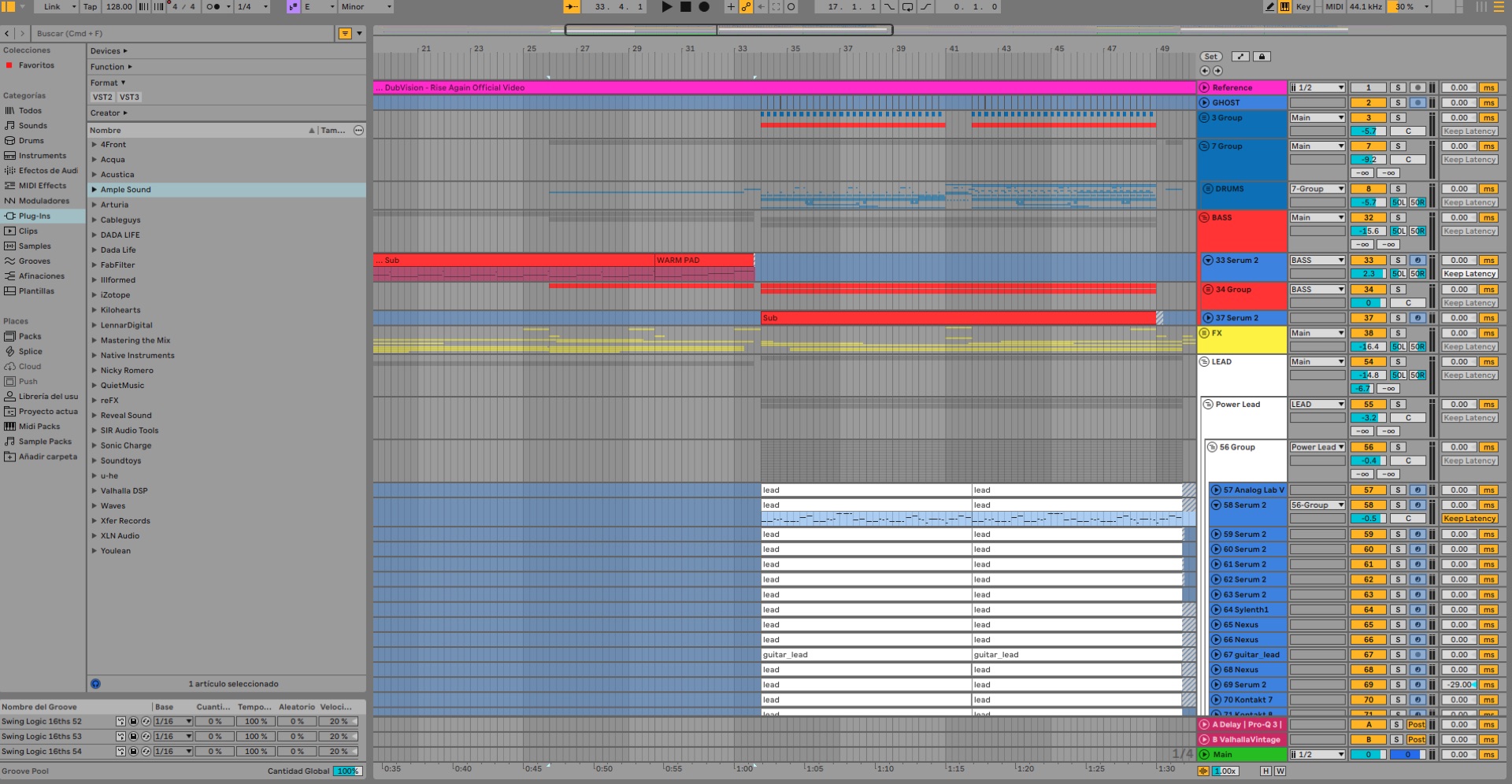This screenshot has height=784, width=1512.
Task: Select the Favoritos collection
Action: click(x=36, y=65)
